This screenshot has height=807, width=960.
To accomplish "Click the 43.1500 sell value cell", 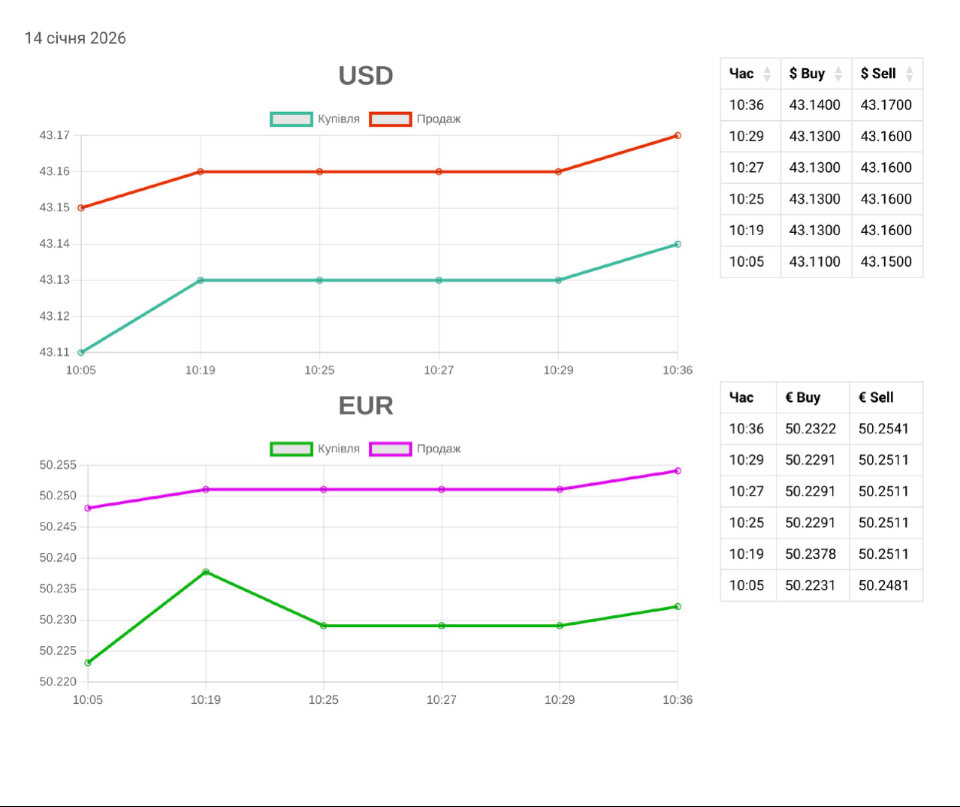I will point(886,262).
